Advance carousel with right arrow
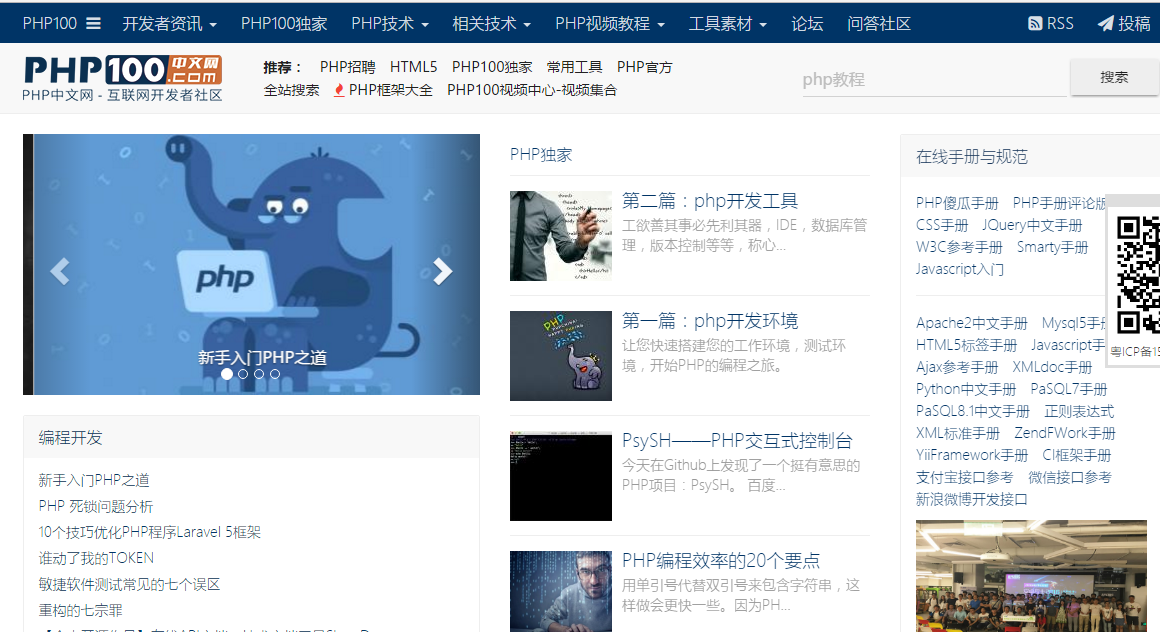The image size is (1160, 632). (x=442, y=271)
